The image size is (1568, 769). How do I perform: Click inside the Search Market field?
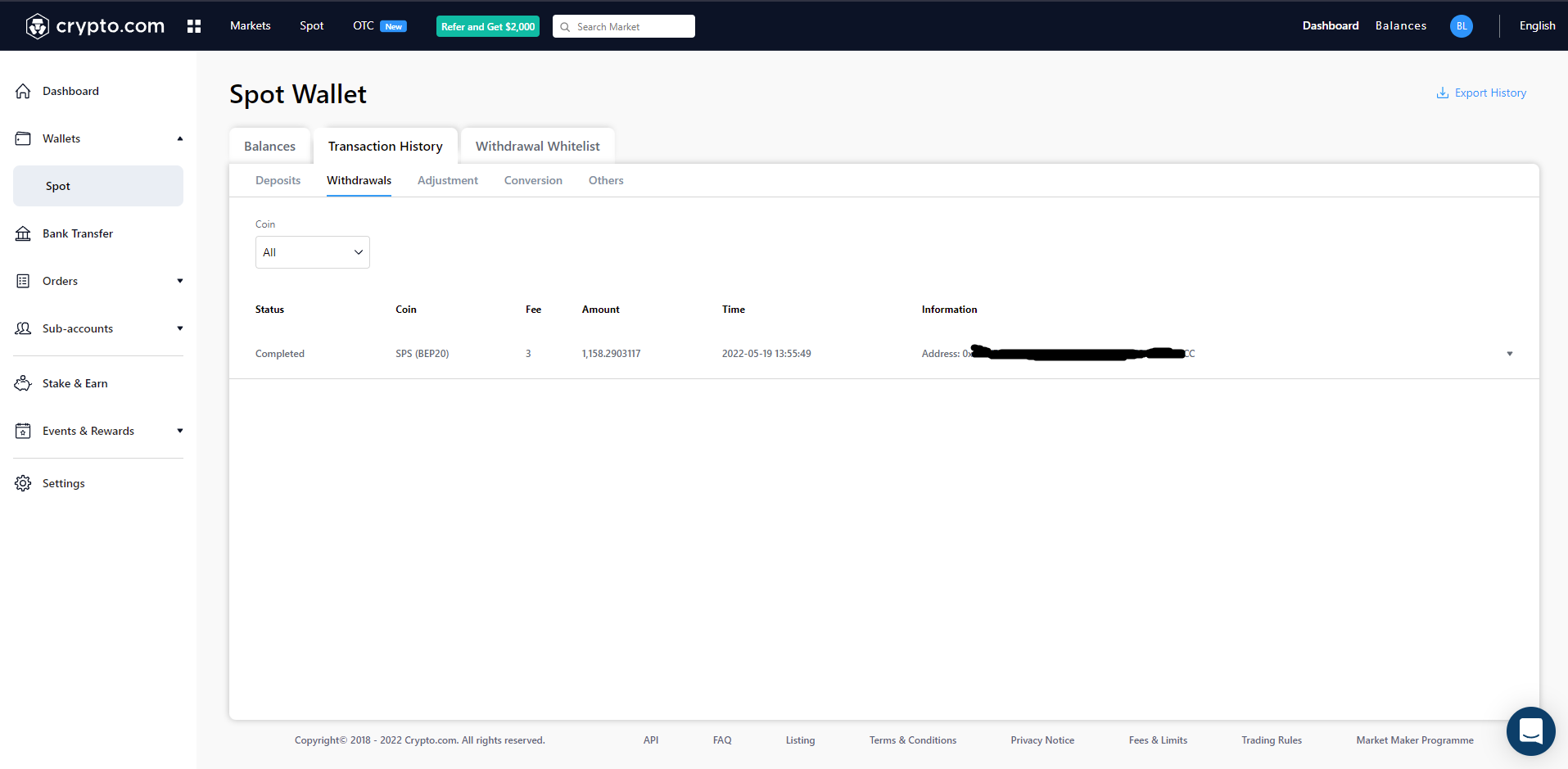point(624,26)
